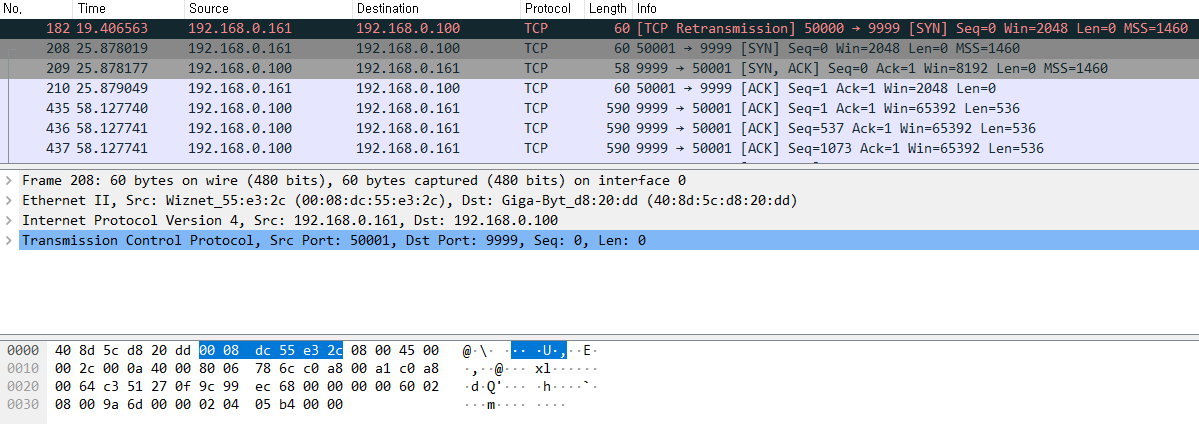Click hex bytes 00 64 c3 51 in row 0020
Image resolution: width=1199 pixels, height=424 pixels.
click(98, 386)
